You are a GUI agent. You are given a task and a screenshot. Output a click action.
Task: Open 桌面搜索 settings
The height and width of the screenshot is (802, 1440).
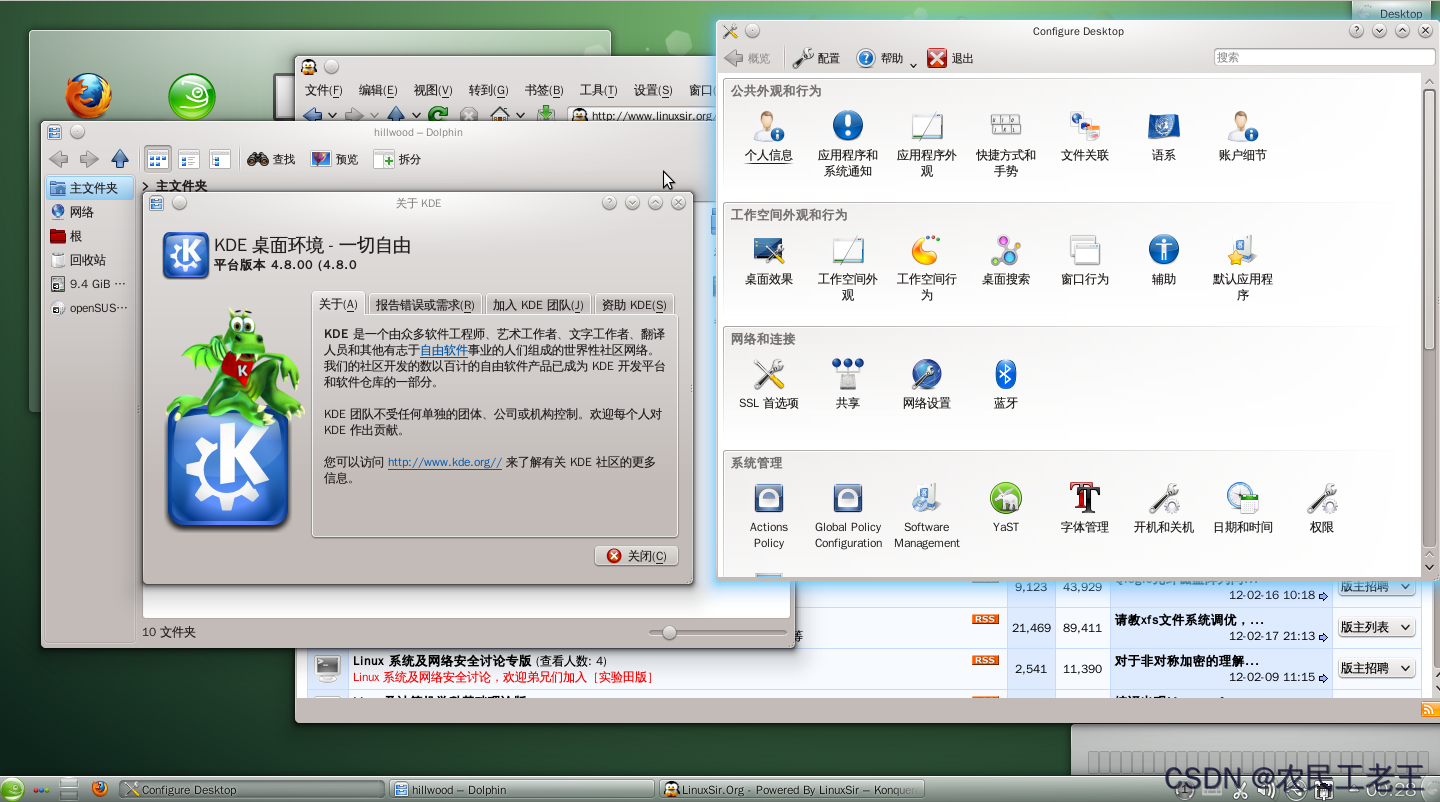[1006, 261]
